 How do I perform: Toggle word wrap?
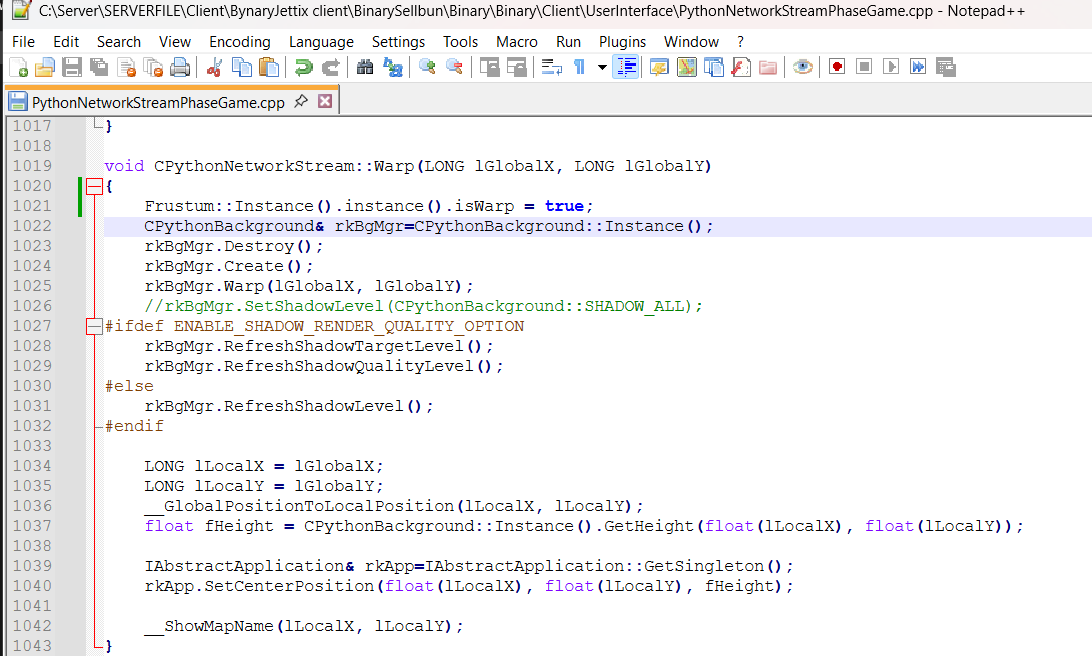point(552,68)
